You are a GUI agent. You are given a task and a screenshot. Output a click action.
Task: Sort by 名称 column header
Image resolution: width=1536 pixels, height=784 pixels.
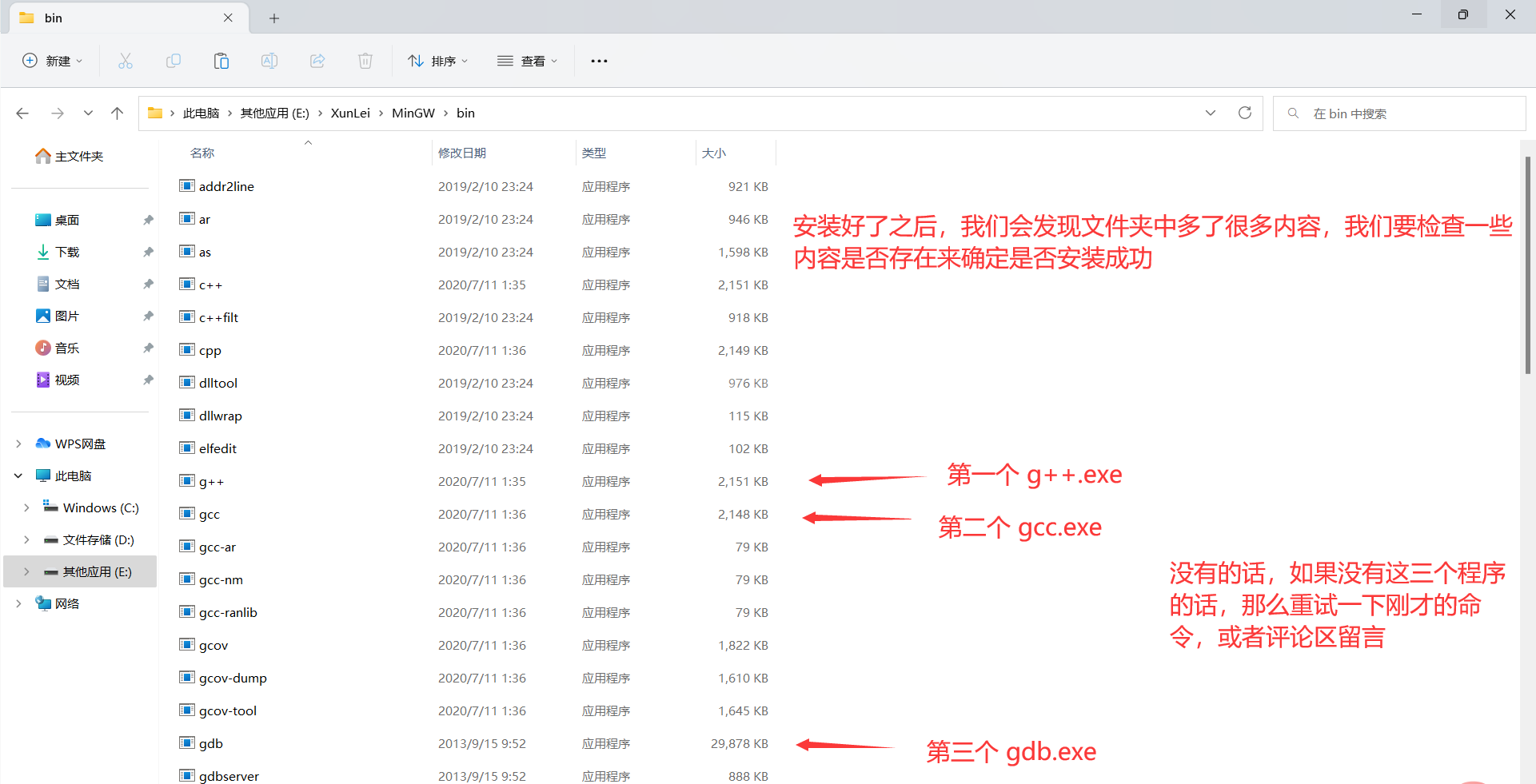[x=202, y=153]
